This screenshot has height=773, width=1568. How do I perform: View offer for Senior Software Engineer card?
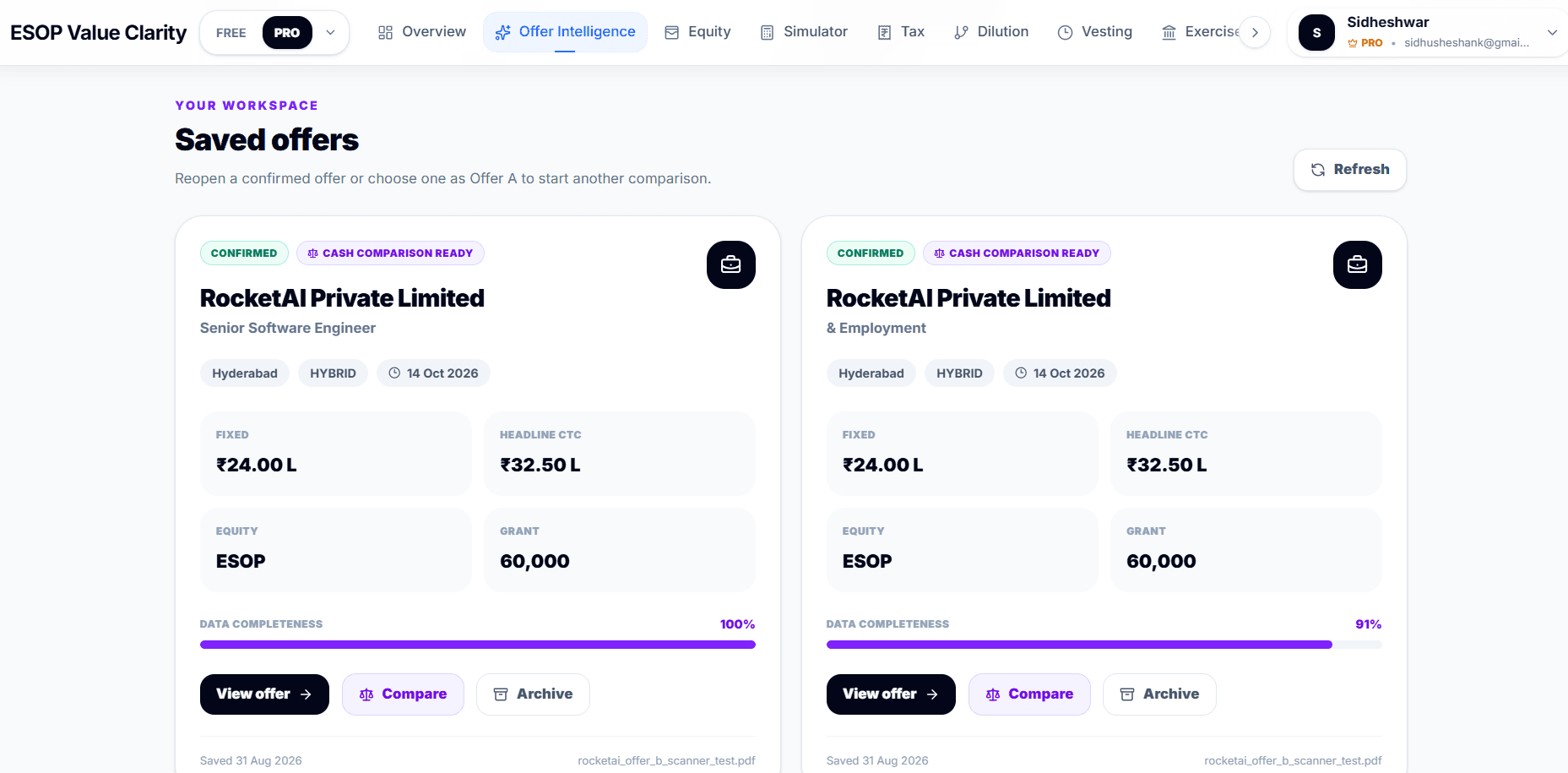pyautogui.click(x=264, y=694)
